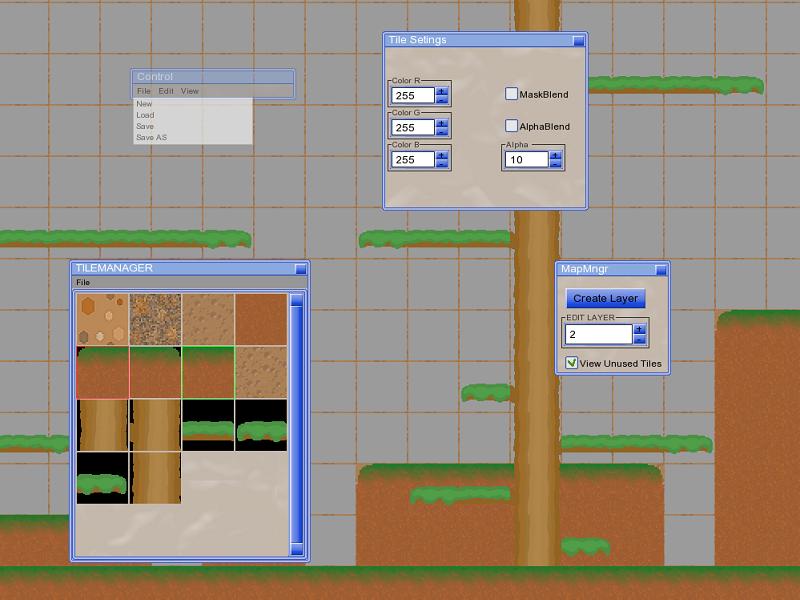Uncheck View Unused Tiles
The width and height of the screenshot is (800, 600).
point(572,363)
